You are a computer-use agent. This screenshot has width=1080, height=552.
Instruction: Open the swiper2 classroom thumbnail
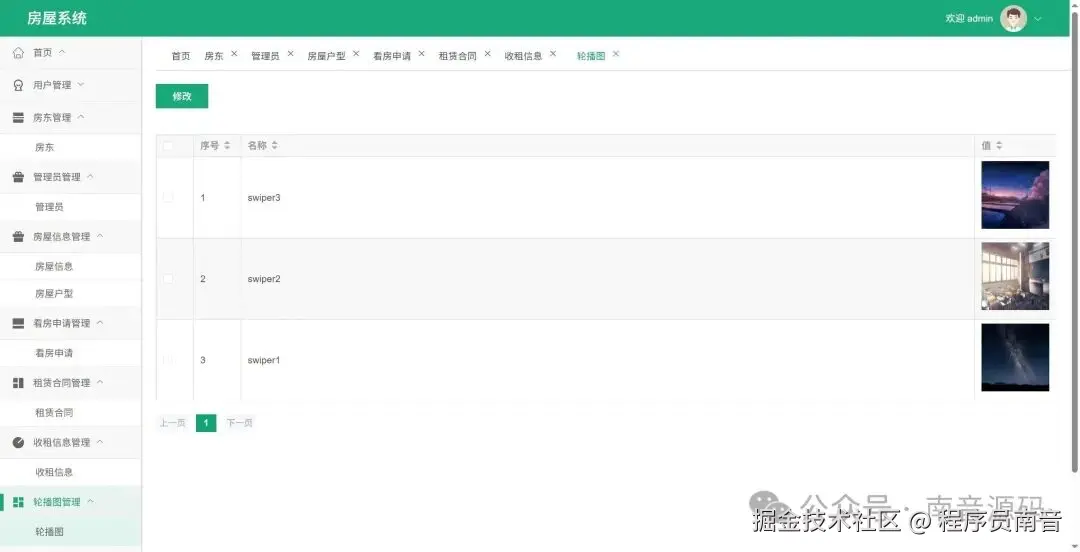point(1015,276)
